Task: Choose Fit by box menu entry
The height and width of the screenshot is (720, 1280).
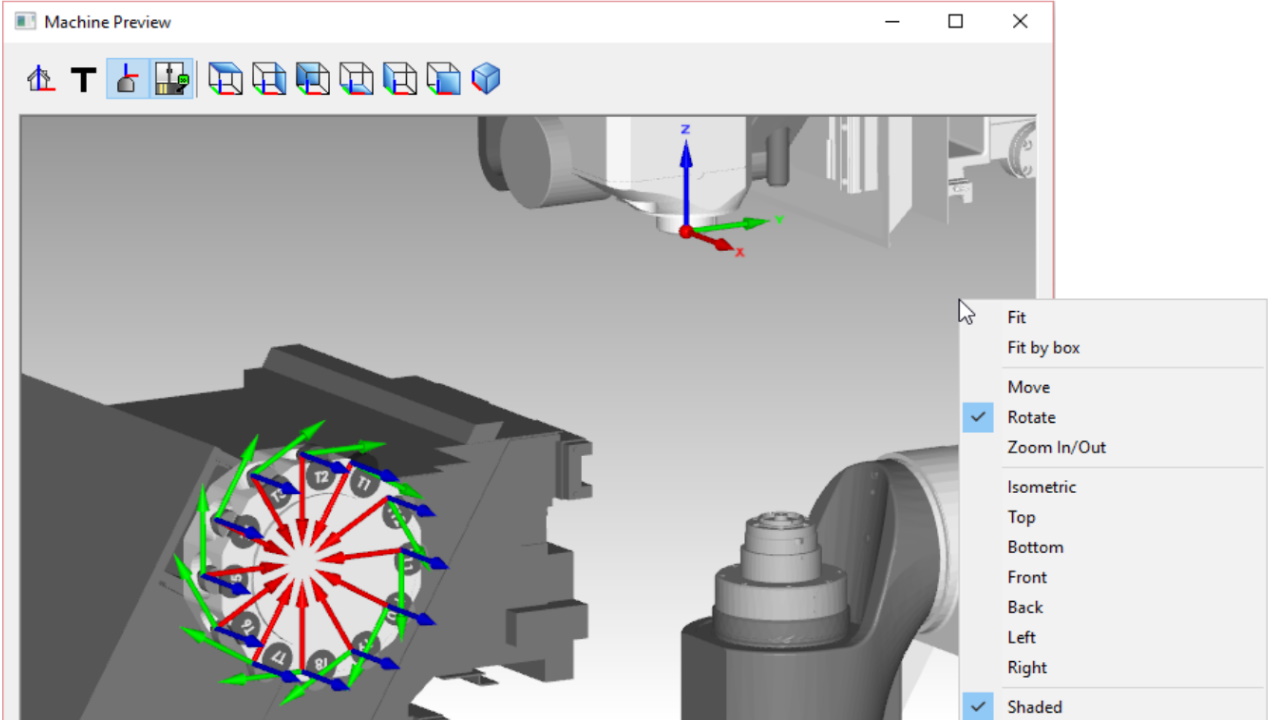Action: 1043,348
